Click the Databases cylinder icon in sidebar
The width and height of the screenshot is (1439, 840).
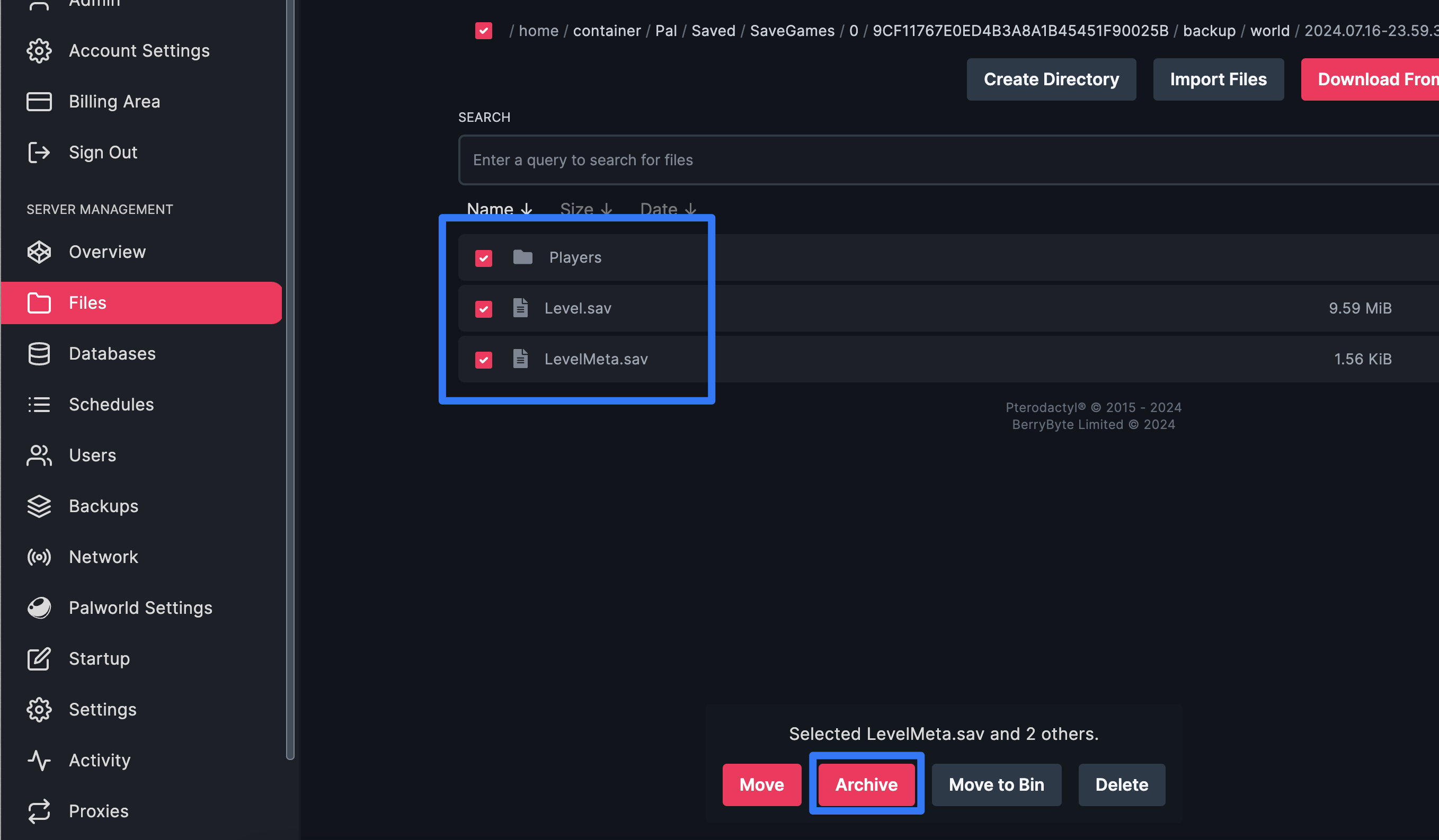(39, 354)
